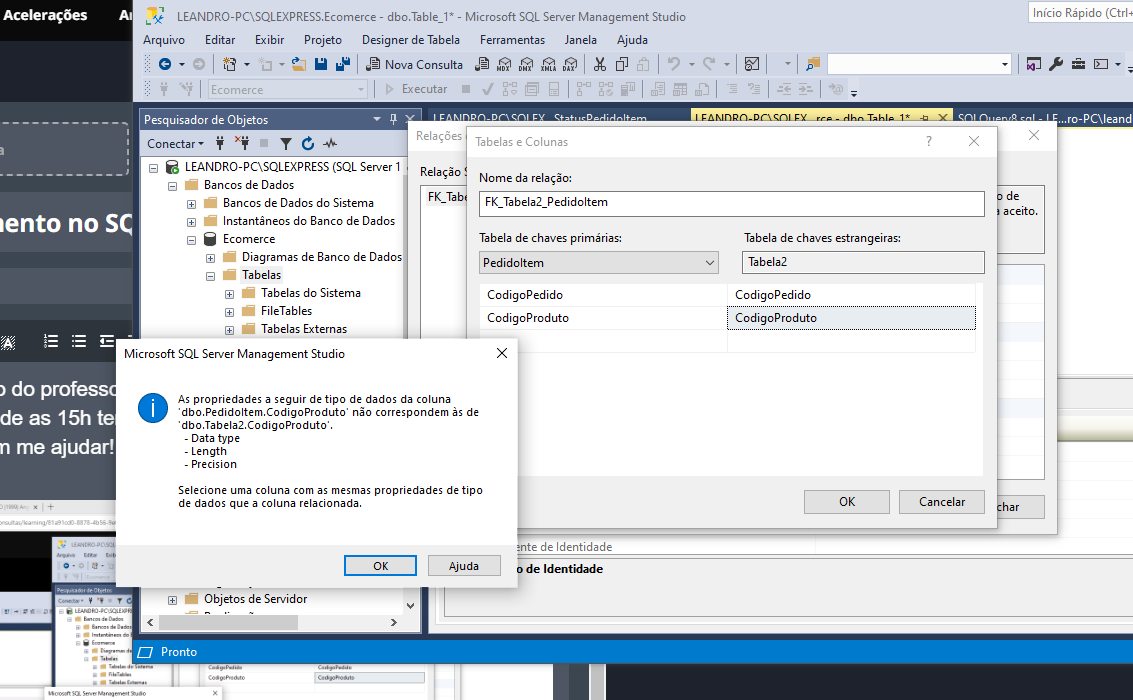This screenshot has width=1133, height=700.
Task: Open the Conectar dropdown
Action: [176, 144]
